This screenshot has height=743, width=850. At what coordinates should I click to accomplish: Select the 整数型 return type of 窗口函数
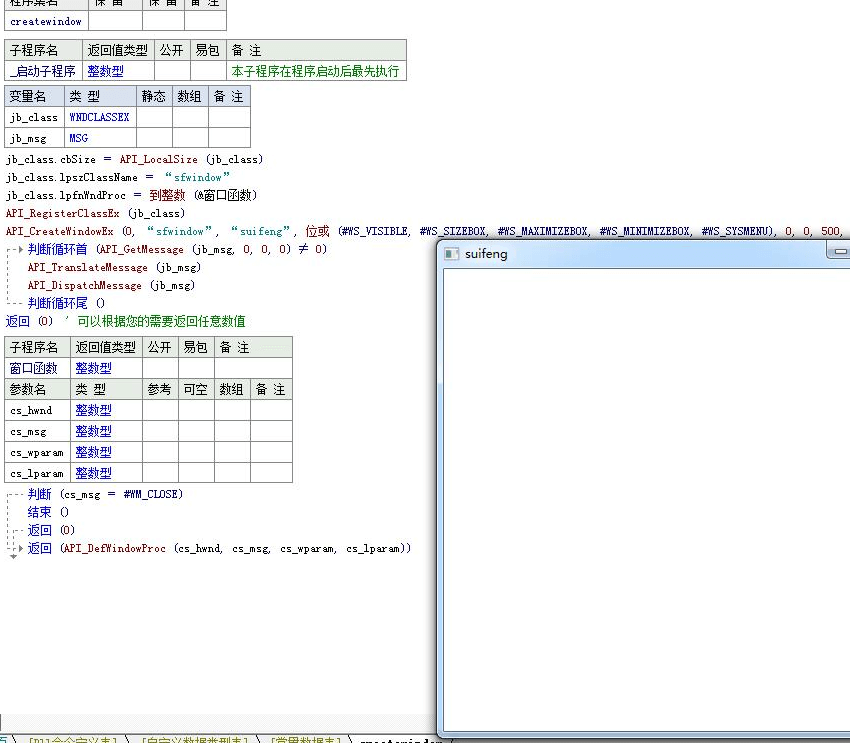click(x=94, y=368)
